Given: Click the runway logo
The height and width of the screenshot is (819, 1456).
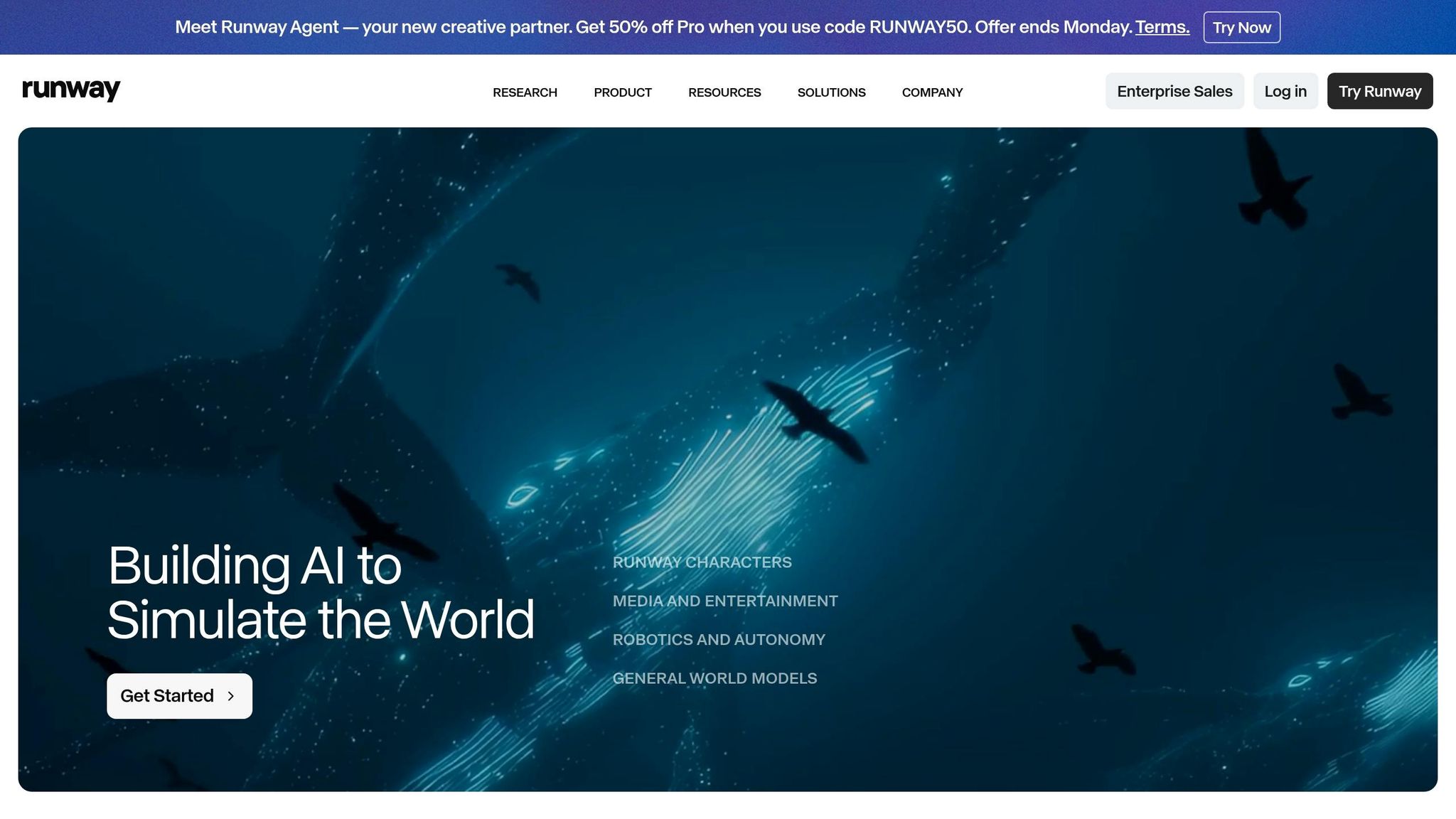Looking at the screenshot, I should click(71, 90).
